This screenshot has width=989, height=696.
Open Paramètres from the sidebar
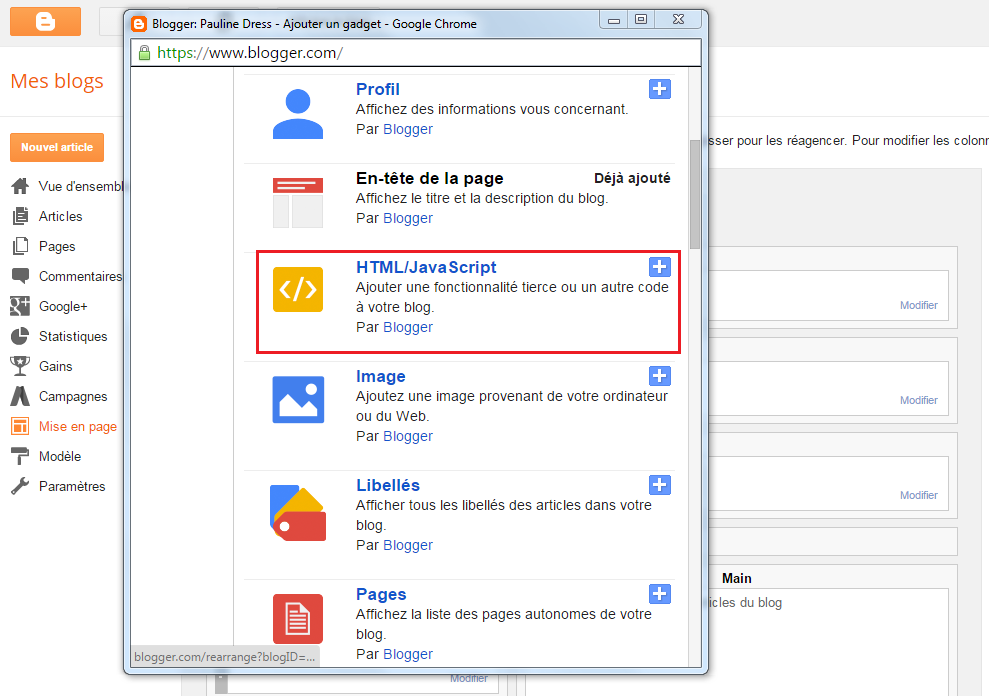coord(71,486)
